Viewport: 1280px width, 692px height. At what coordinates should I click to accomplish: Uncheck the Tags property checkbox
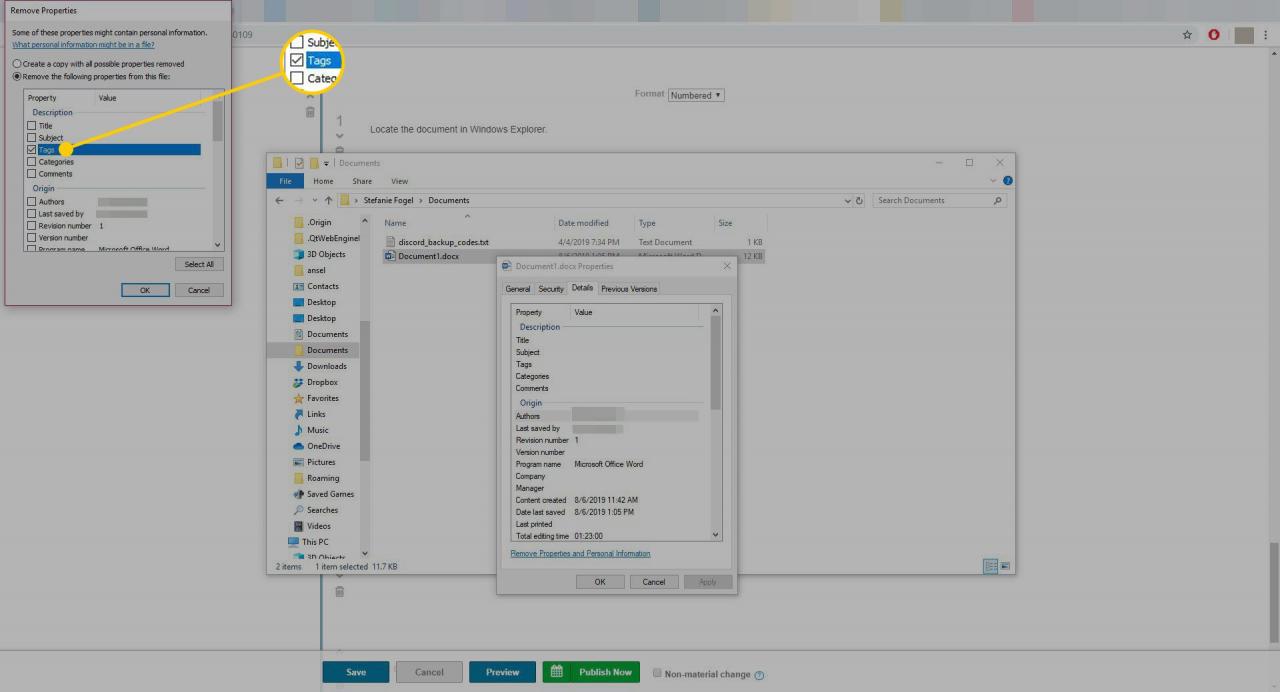[x=32, y=150]
